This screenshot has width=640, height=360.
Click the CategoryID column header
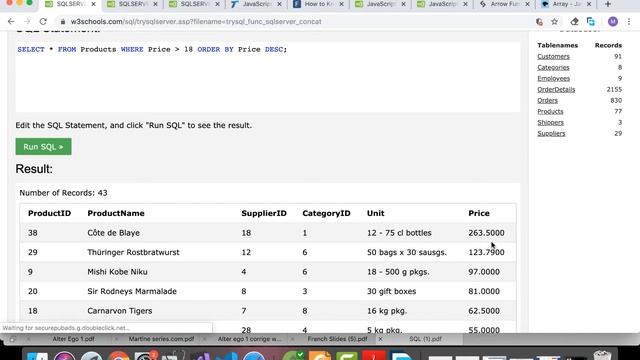click(x=326, y=213)
